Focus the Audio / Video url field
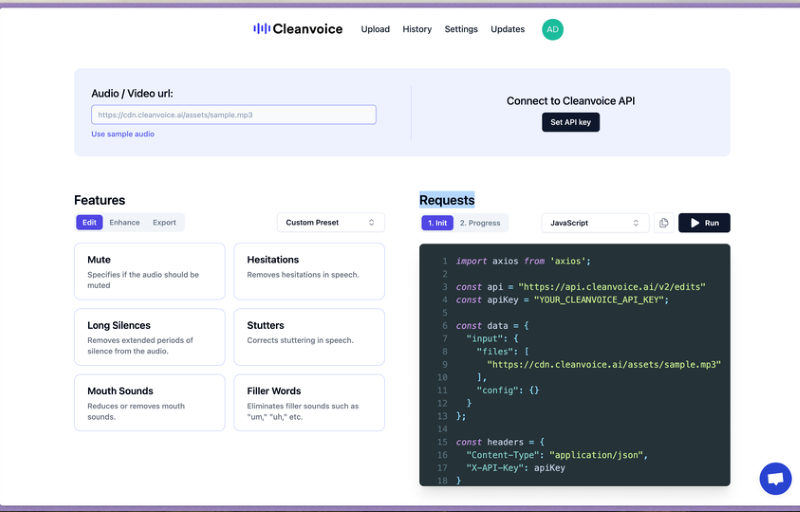The height and width of the screenshot is (512, 800). (x=233, y=115)
